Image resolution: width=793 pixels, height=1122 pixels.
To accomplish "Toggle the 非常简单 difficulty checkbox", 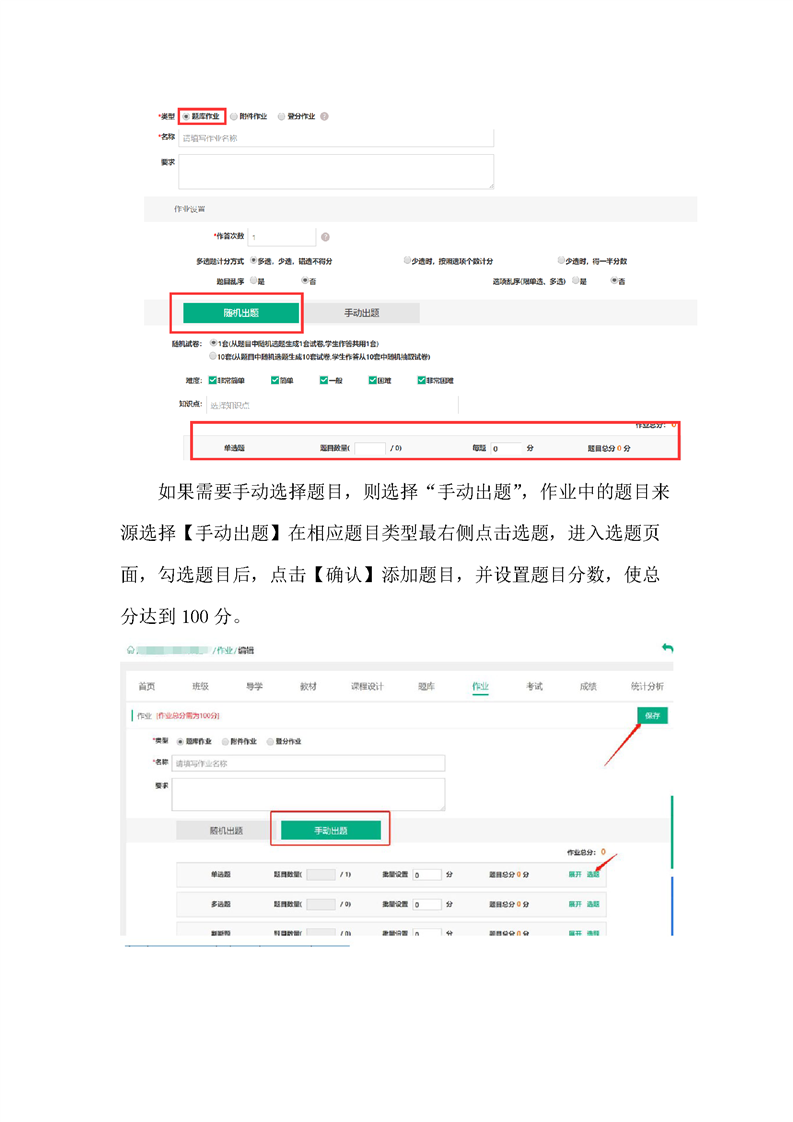I will pos(212,380).
